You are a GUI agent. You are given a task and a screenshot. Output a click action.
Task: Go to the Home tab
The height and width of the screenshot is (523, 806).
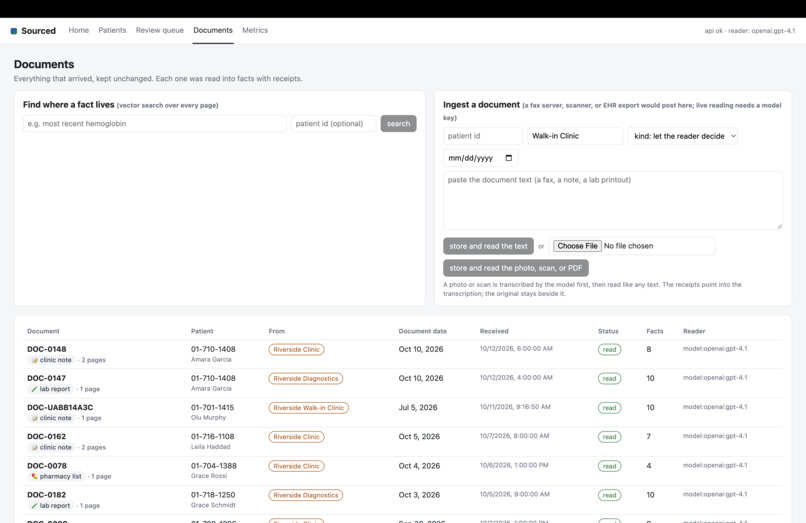click(x=79, y=30)
